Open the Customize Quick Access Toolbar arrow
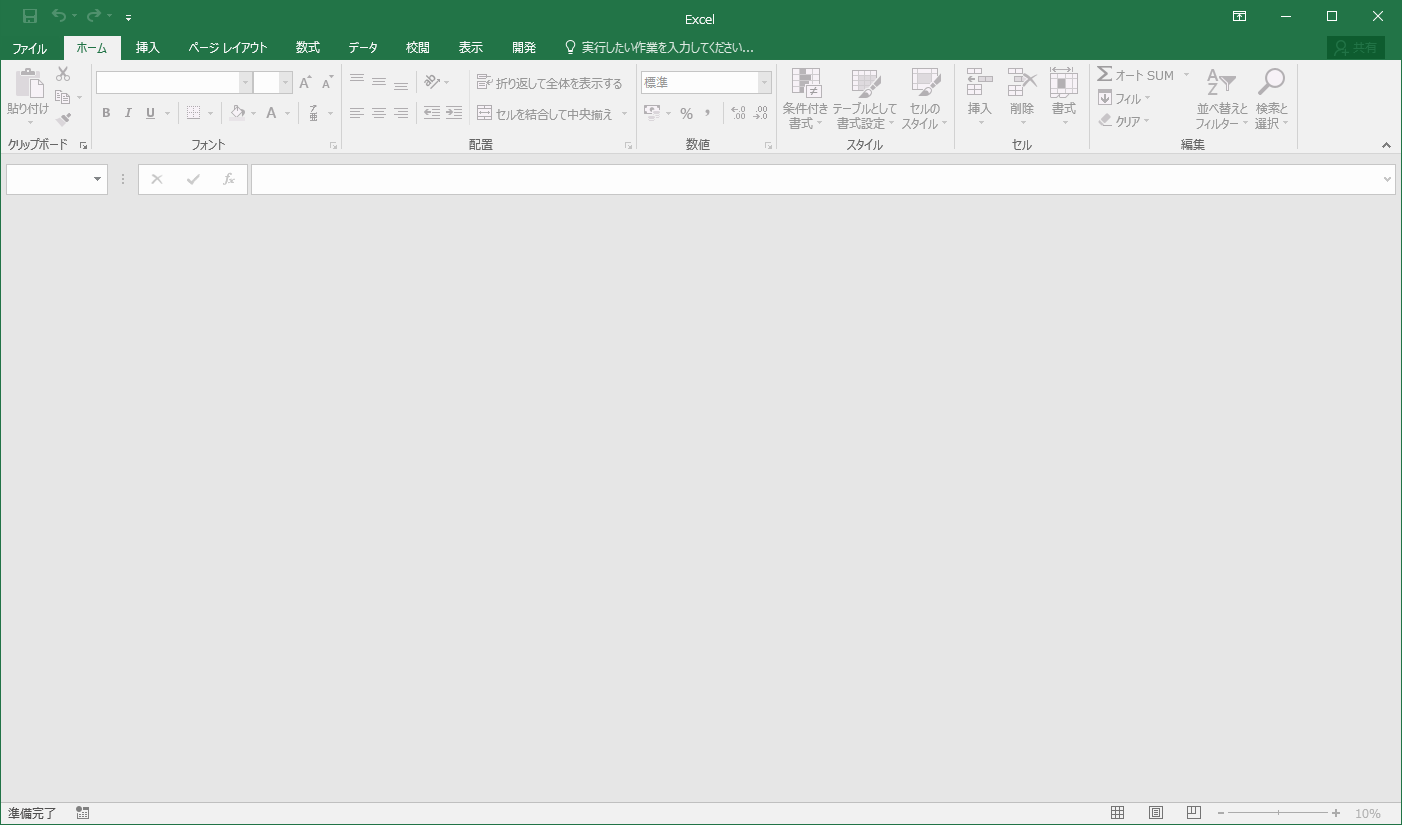Viewport: 1402px width, 825px height. coord(129,17)
